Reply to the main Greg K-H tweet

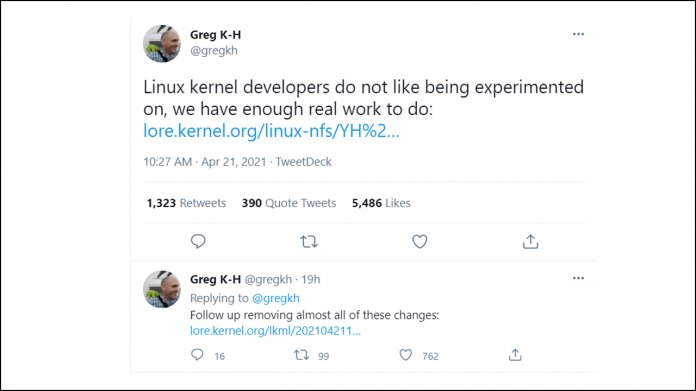tap(198, 241)
